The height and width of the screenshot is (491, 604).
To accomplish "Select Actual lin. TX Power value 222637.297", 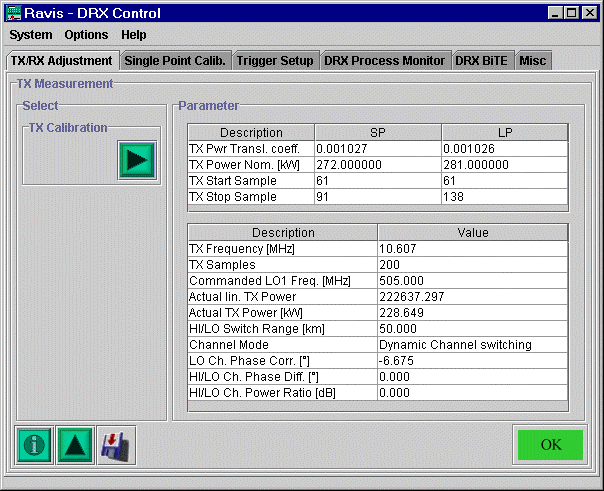I will pyautogui.click(x=473, y=297).
